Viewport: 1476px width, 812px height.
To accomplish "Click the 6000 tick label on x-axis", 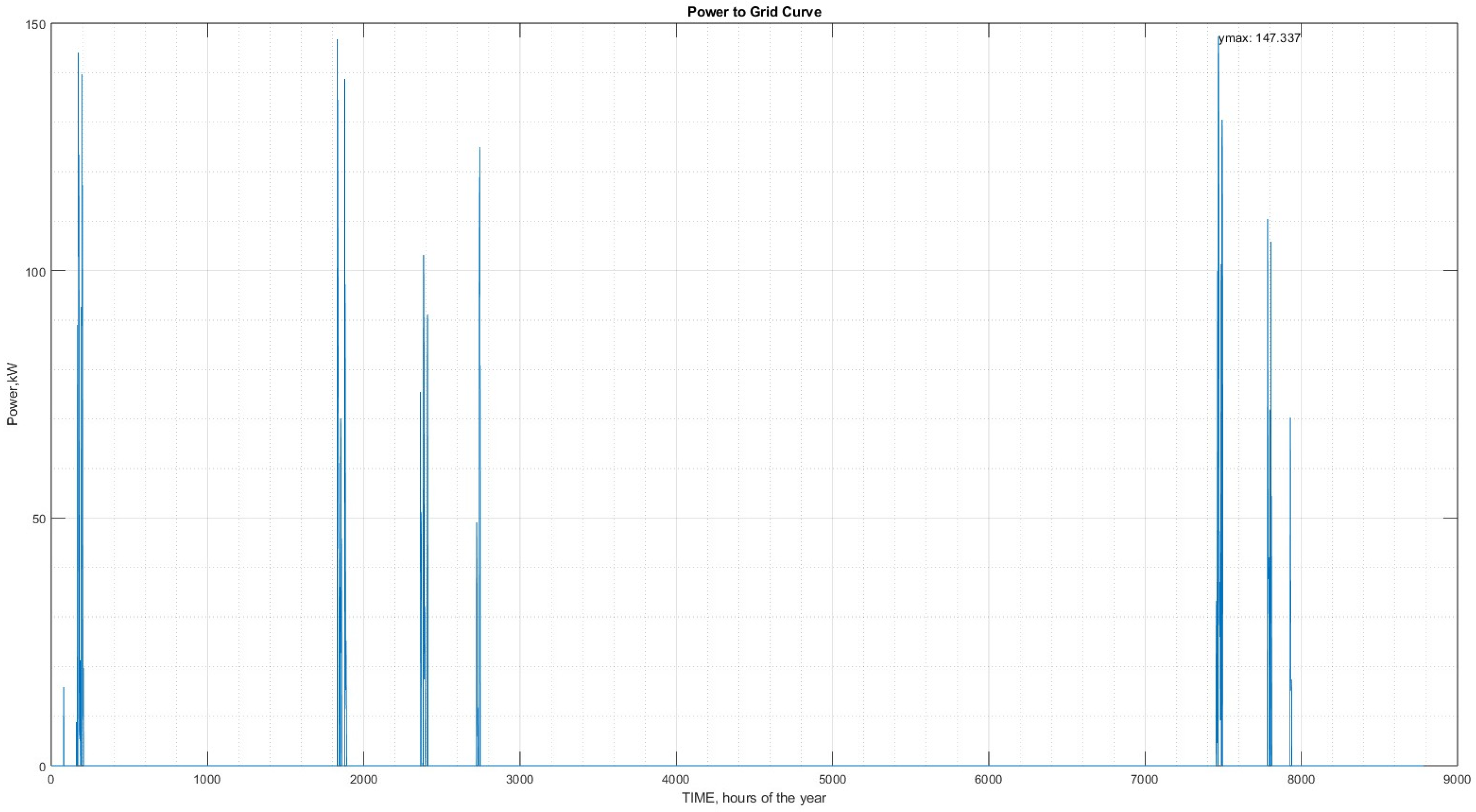I will [988, 779].
